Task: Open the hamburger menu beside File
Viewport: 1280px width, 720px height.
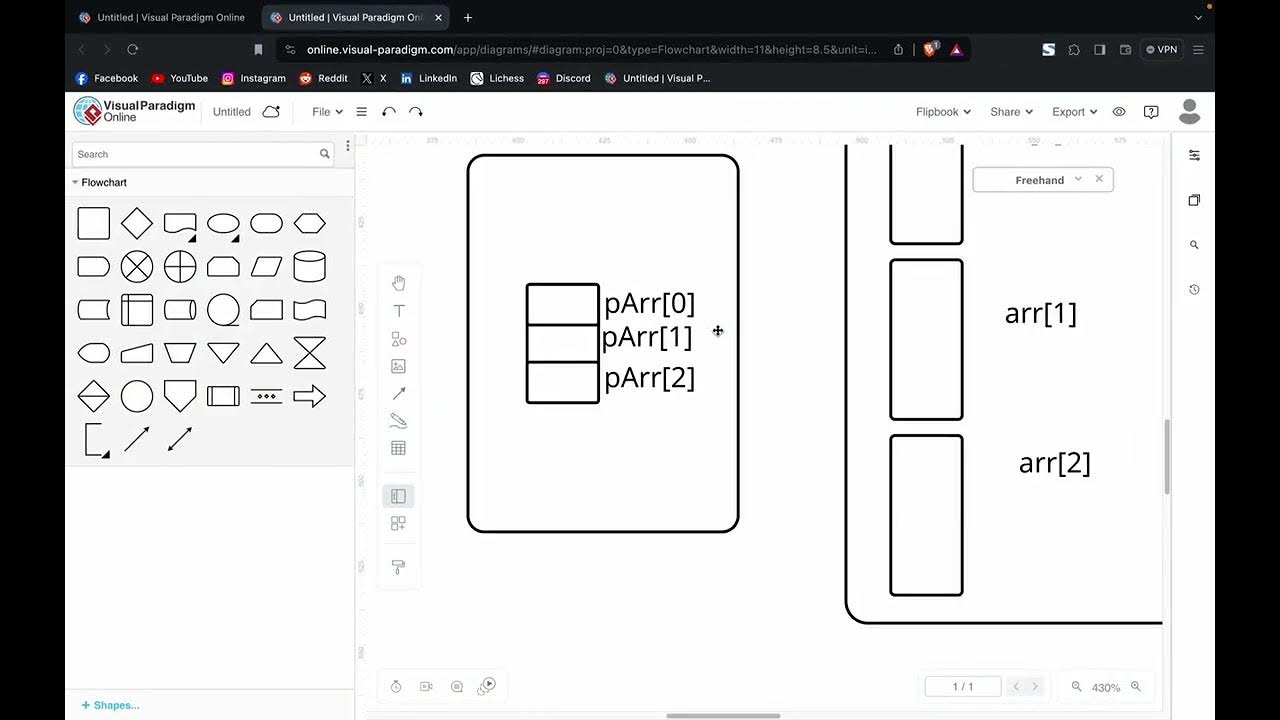Action: (x=362, y=112)
